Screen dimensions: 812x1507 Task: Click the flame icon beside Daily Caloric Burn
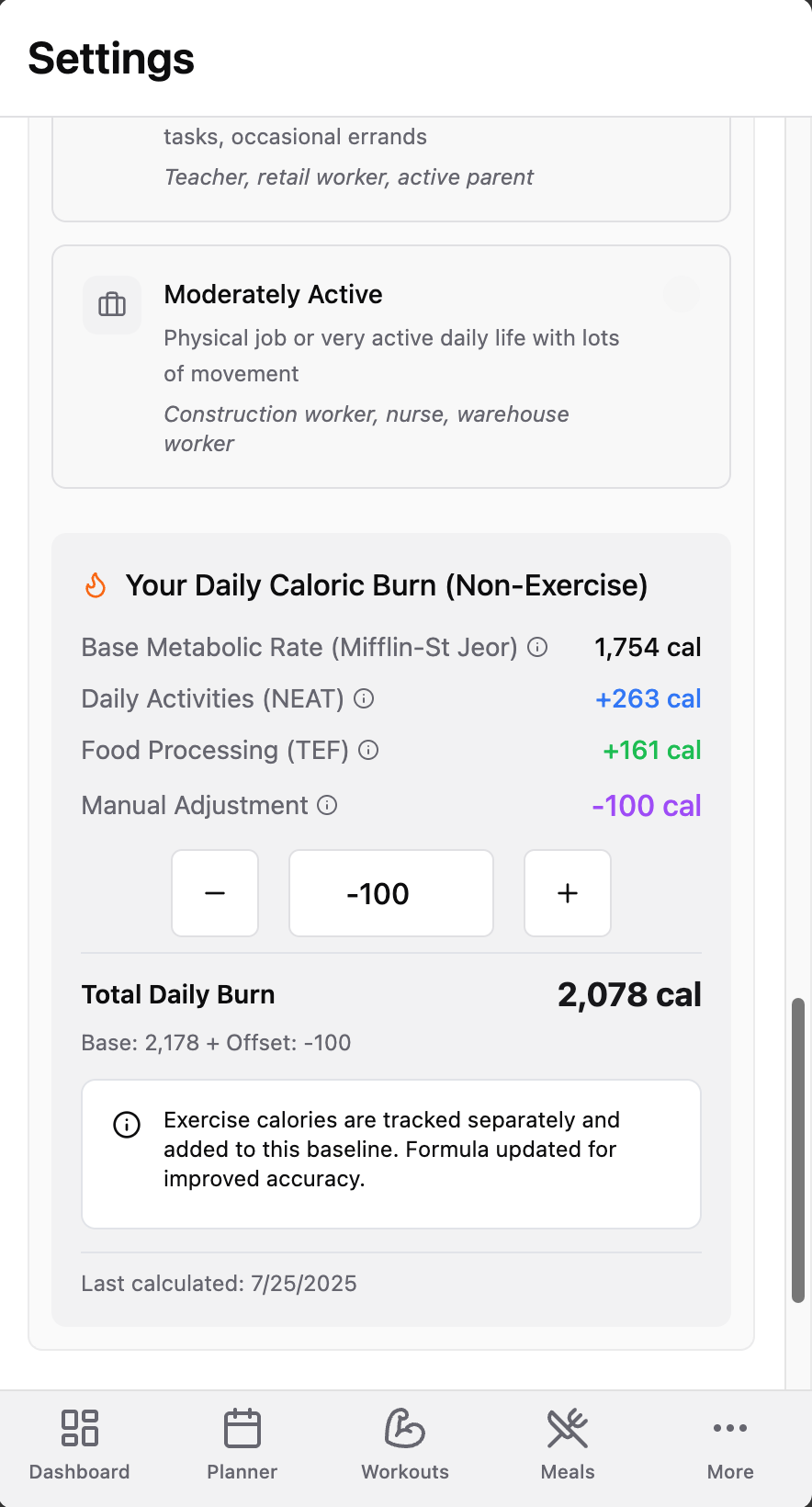[96, 585]
